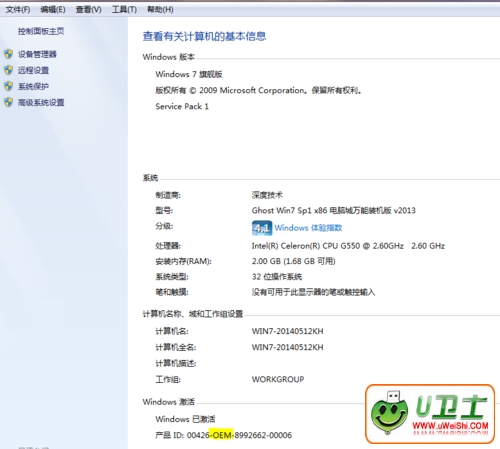Select computer name value beside 计算机名:
The width and height of the screenshot is (500, 449).
click(x=287, y=331)
